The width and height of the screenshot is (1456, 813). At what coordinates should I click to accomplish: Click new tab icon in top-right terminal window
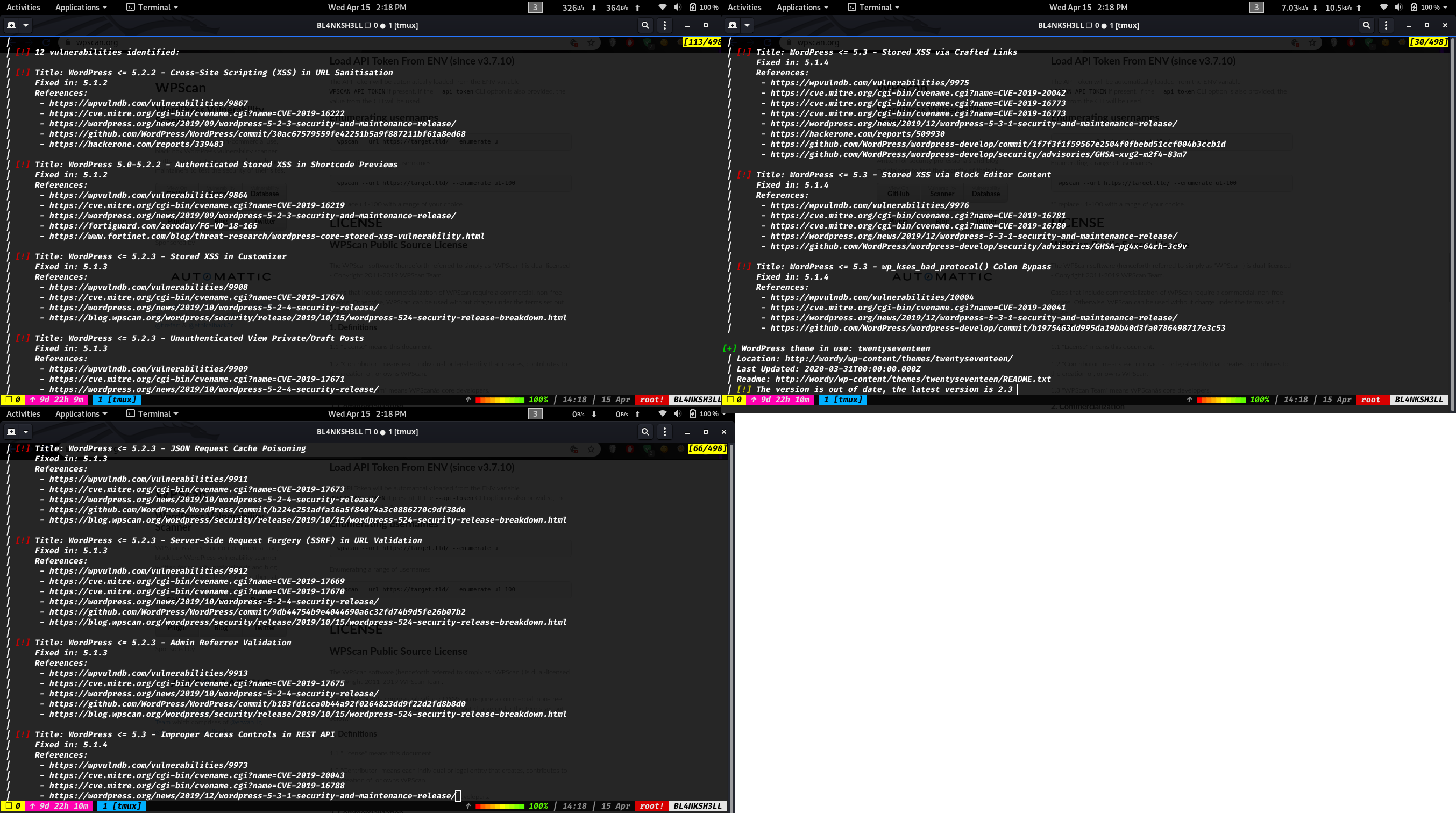click(733, 25)
